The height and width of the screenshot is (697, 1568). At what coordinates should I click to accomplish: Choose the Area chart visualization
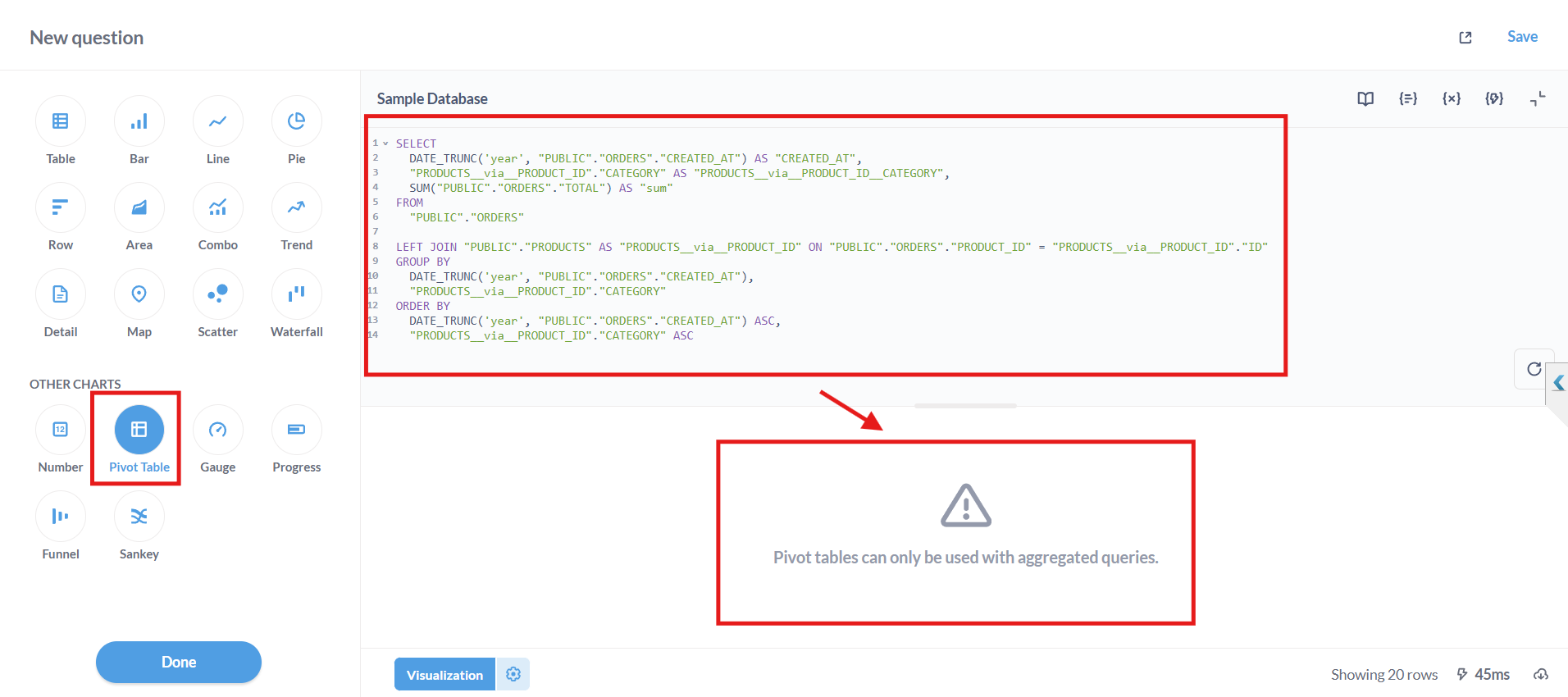point(139,207)
